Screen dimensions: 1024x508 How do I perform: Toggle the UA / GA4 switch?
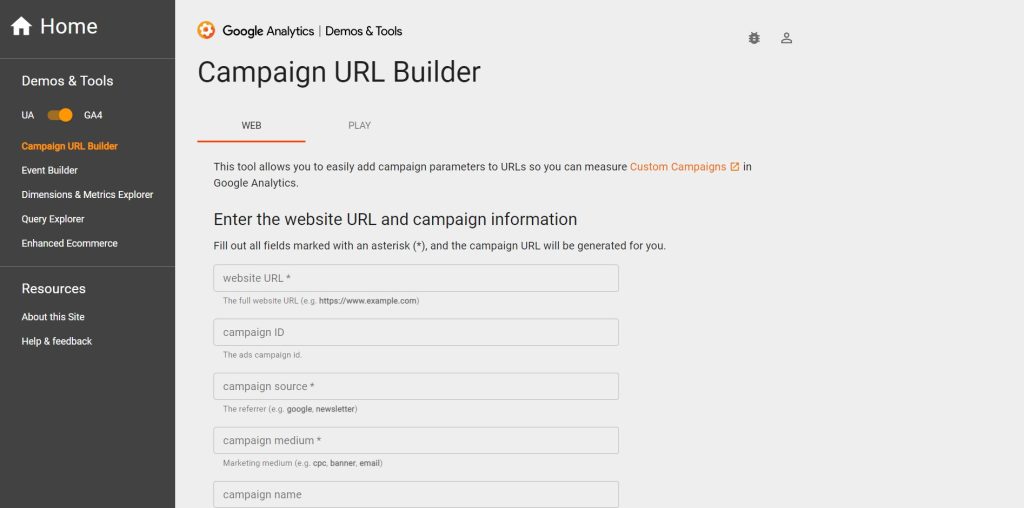60,115
